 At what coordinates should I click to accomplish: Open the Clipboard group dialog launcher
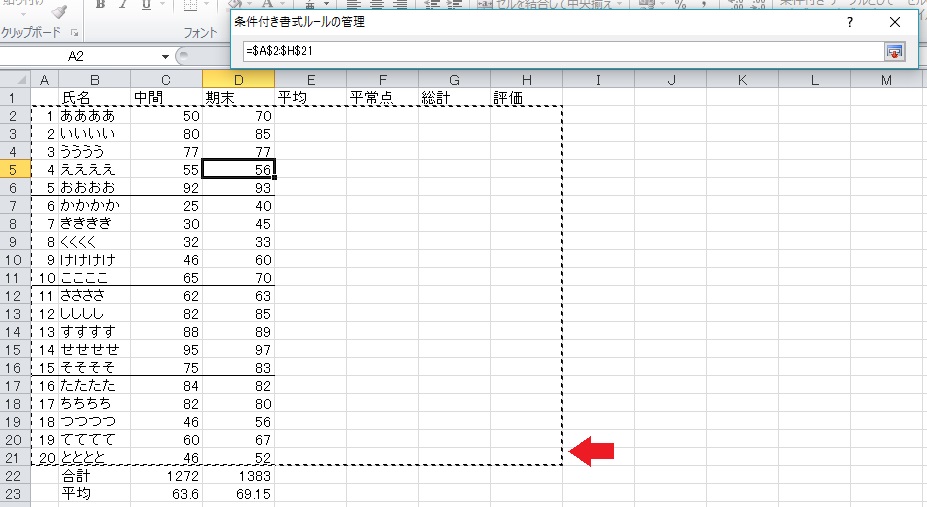(74, 33)
